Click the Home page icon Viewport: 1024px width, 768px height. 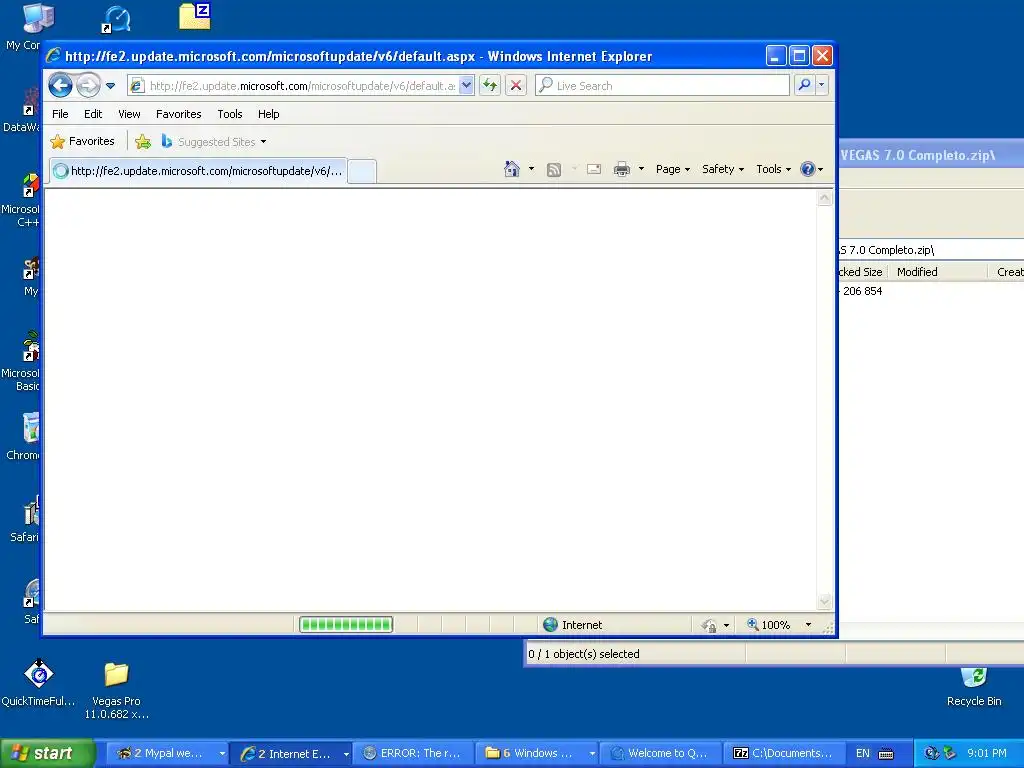[x=511, y=169]
